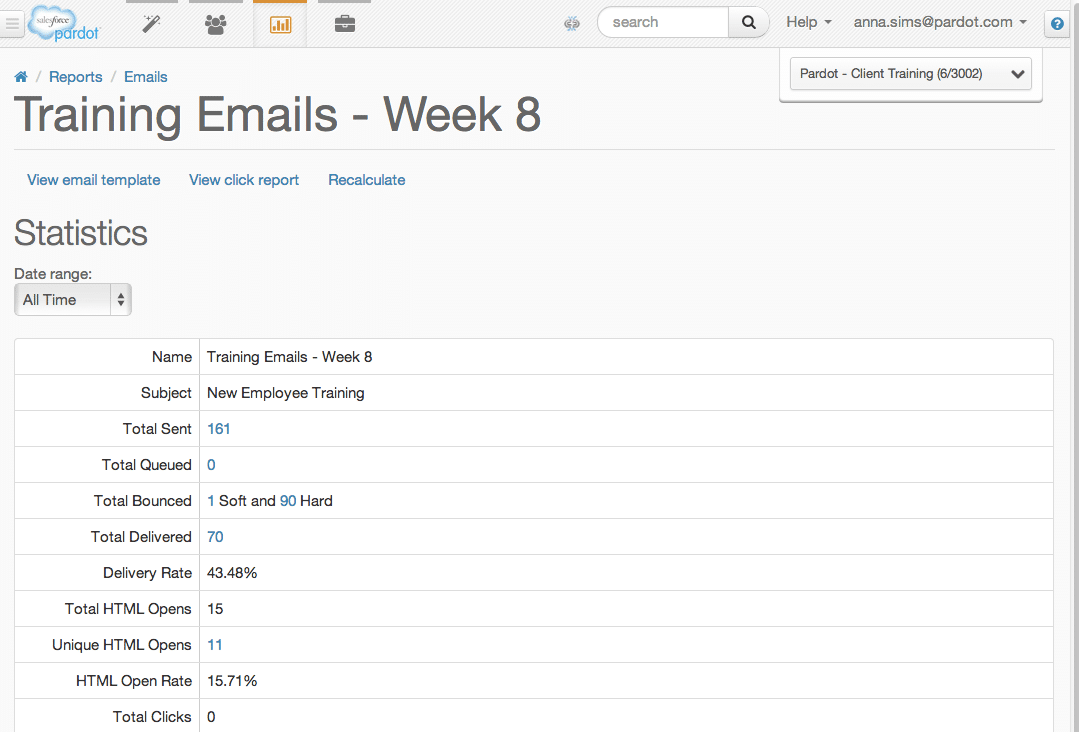Click View email template link
The width and height of the screenshot is (1079, 732).
click(x=94, y=180)
